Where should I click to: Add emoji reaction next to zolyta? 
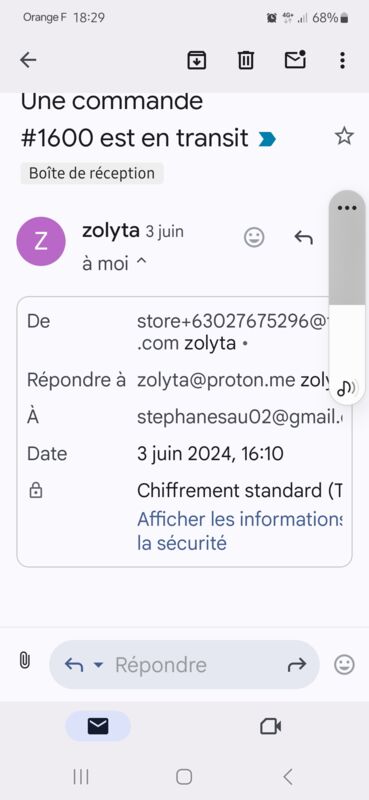tap(254, 237)
